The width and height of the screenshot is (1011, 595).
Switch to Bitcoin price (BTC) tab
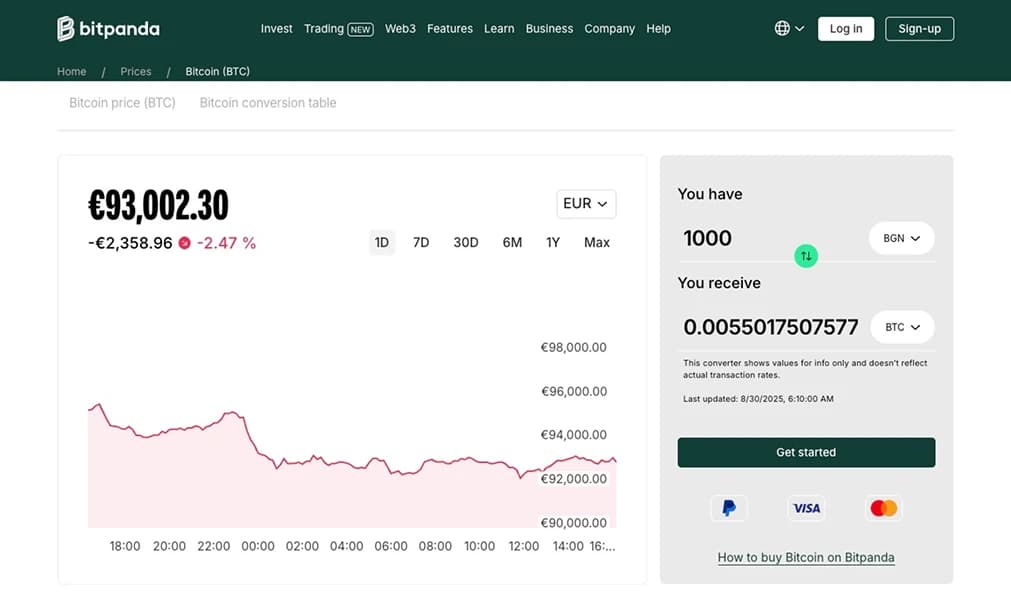[x=123, y=102]
